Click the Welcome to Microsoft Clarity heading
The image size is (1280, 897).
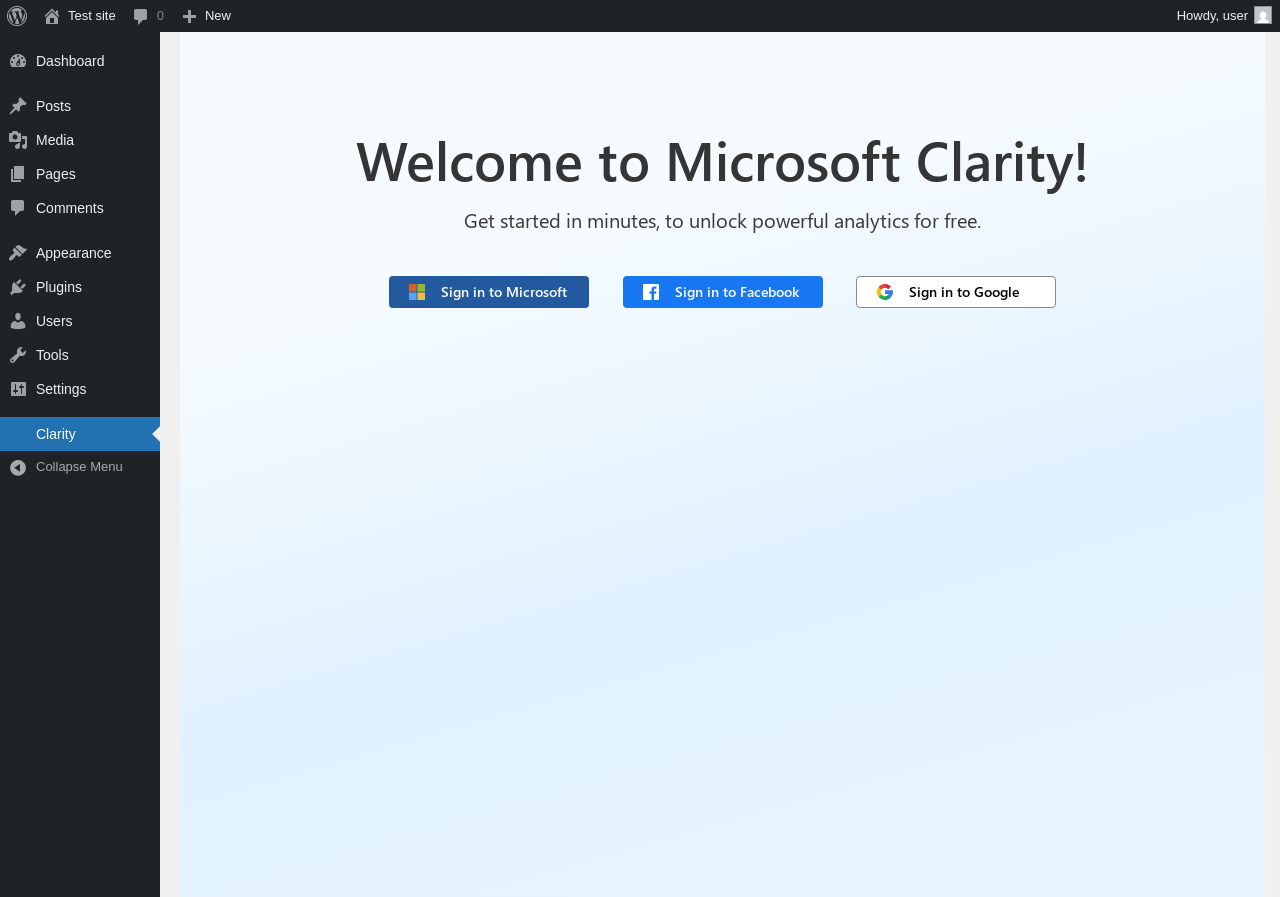click(722, 162)
